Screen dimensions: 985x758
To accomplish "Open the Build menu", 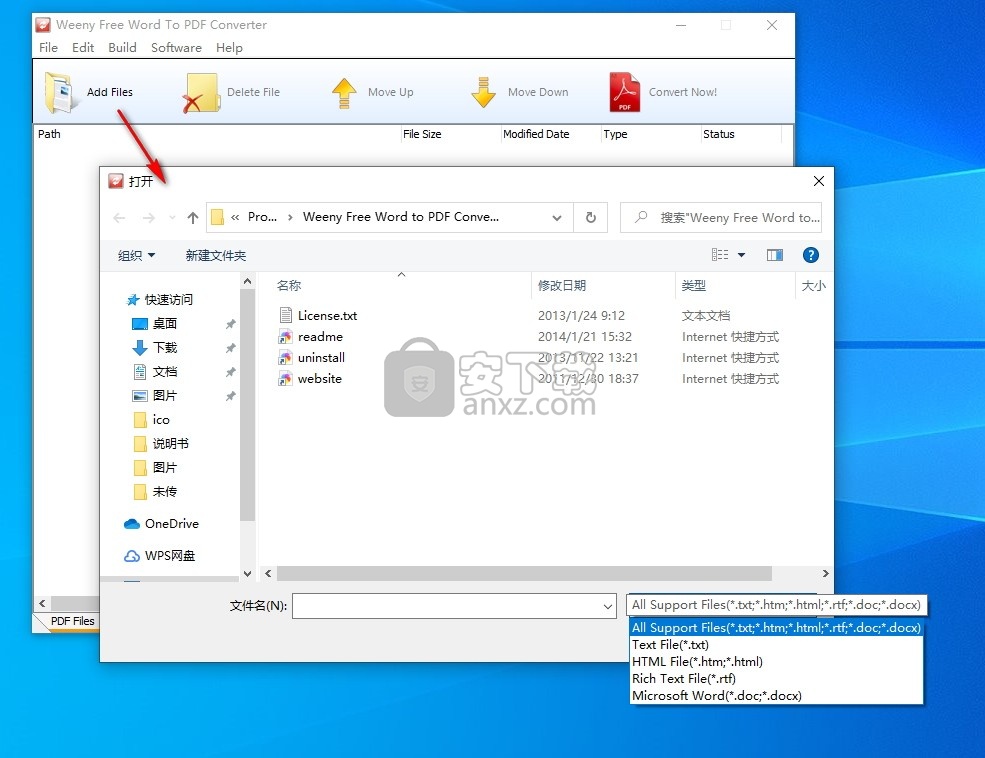I will pyautogui.click(x=122, y=48).
